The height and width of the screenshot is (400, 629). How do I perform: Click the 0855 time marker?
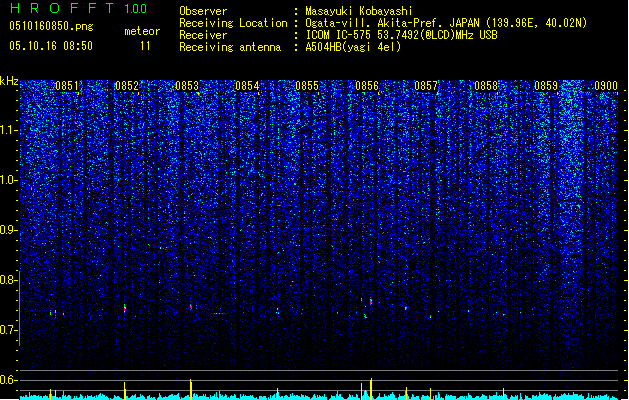[x=307, y=86]
